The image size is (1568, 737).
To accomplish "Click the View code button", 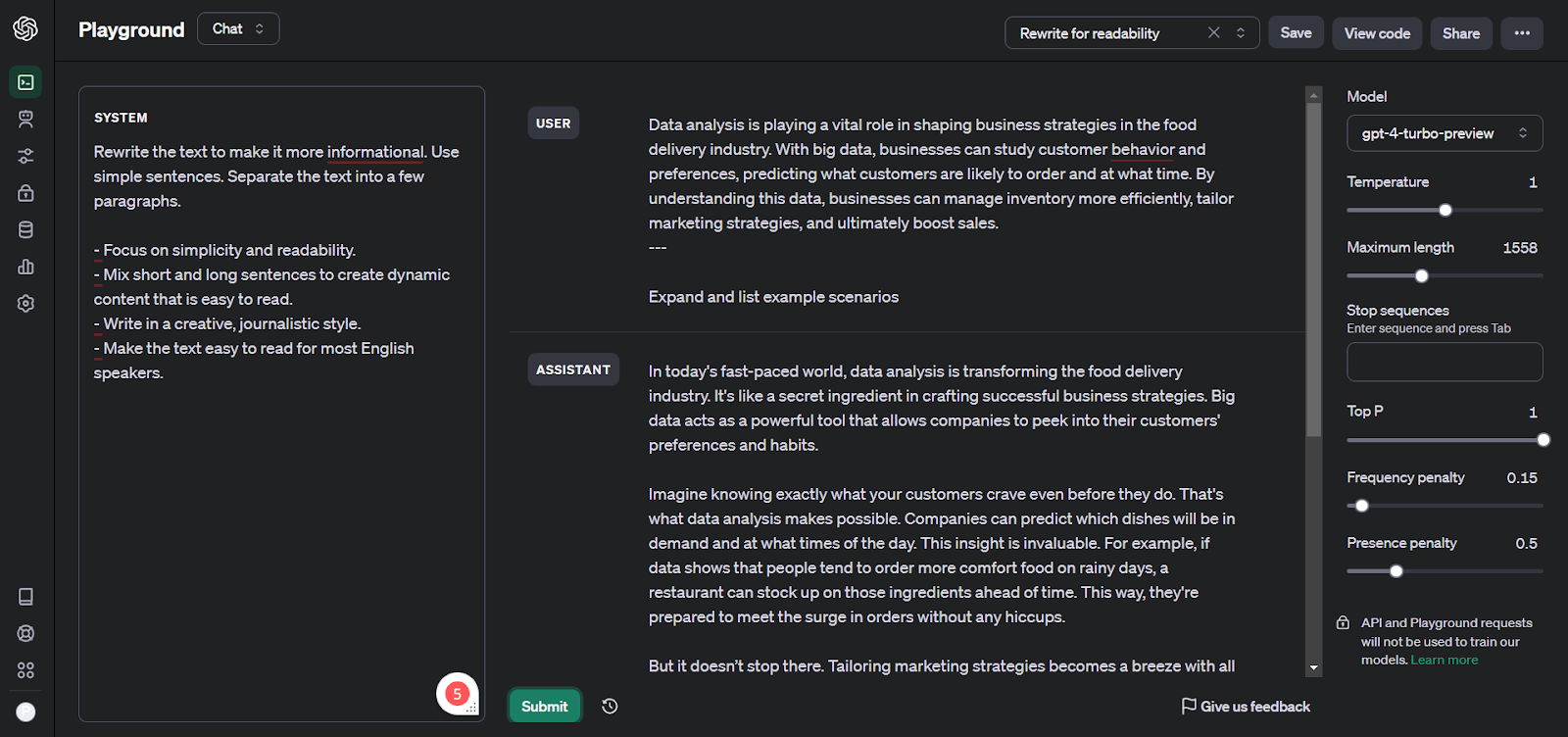I will (x=1376, y=33).
